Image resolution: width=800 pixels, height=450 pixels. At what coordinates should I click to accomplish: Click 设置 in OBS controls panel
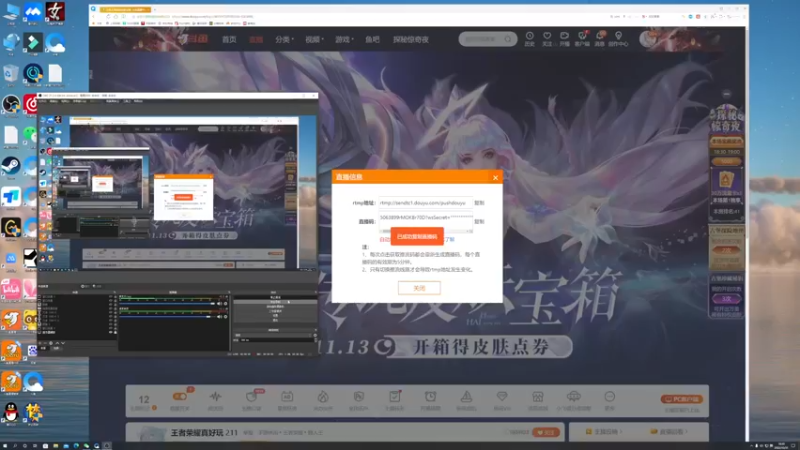(275, 316)
